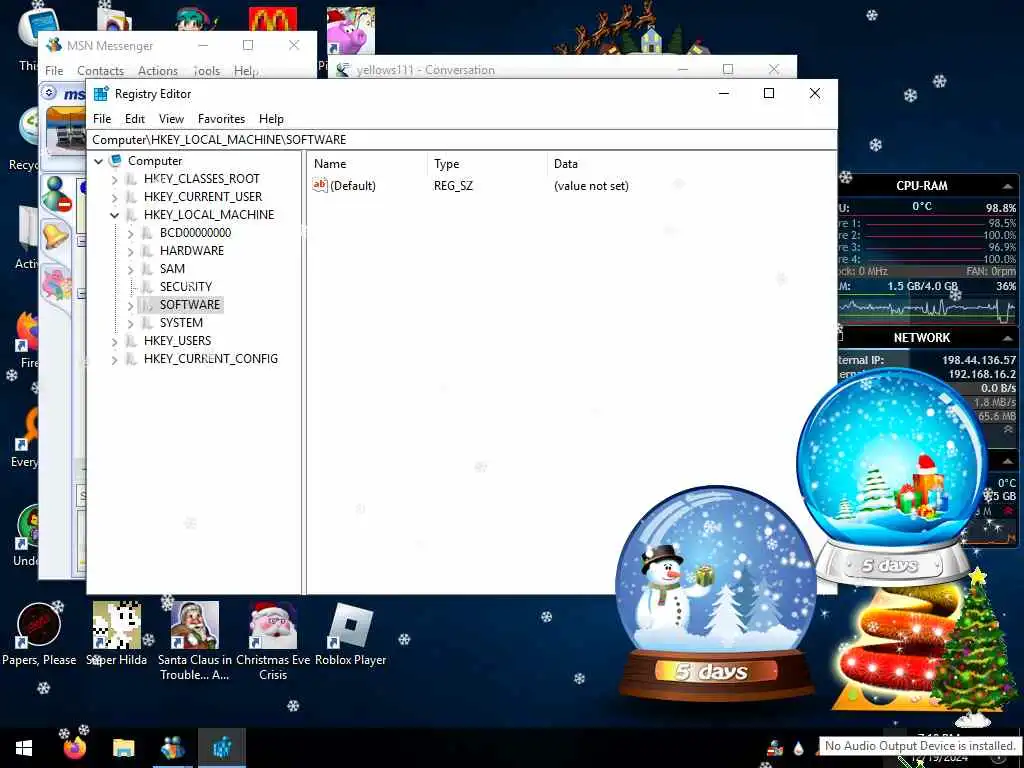Open the File menu in MSN Messenger

tap(54, 71)
